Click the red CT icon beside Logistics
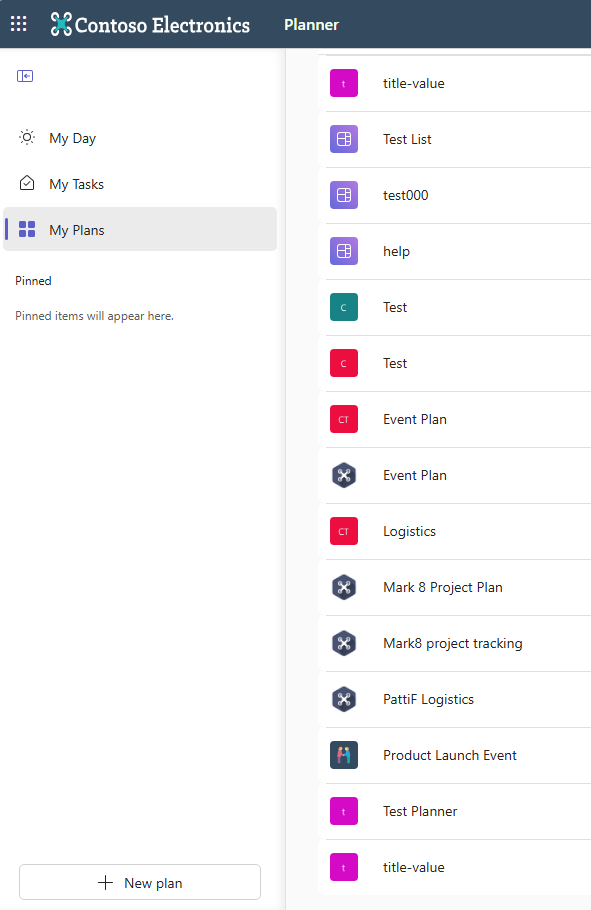The image size is (591, 910). point(344,531)
